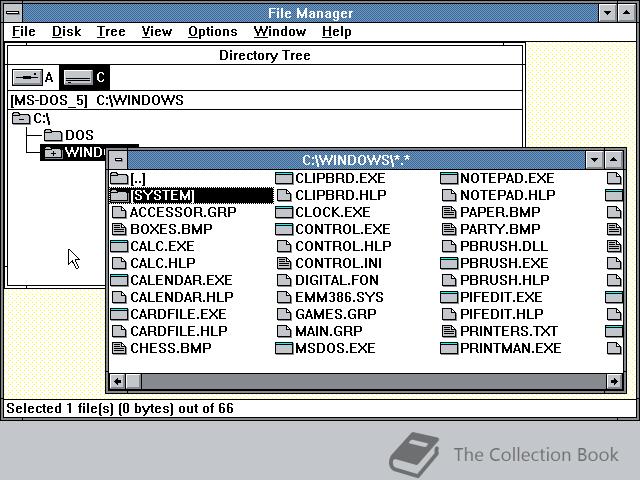Click the horizontal scrollbar right arrow
The image size is (640, 480).
point(614,382)
